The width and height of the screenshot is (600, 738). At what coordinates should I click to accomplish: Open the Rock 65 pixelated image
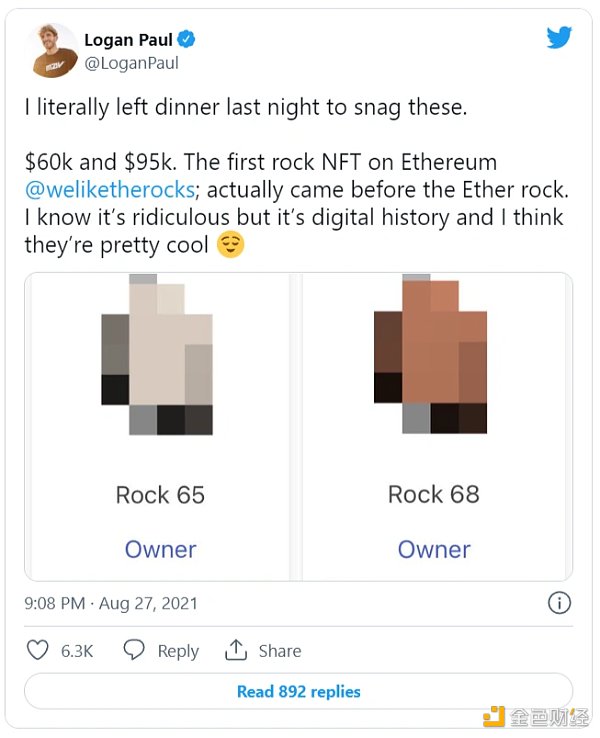[157, 359]
